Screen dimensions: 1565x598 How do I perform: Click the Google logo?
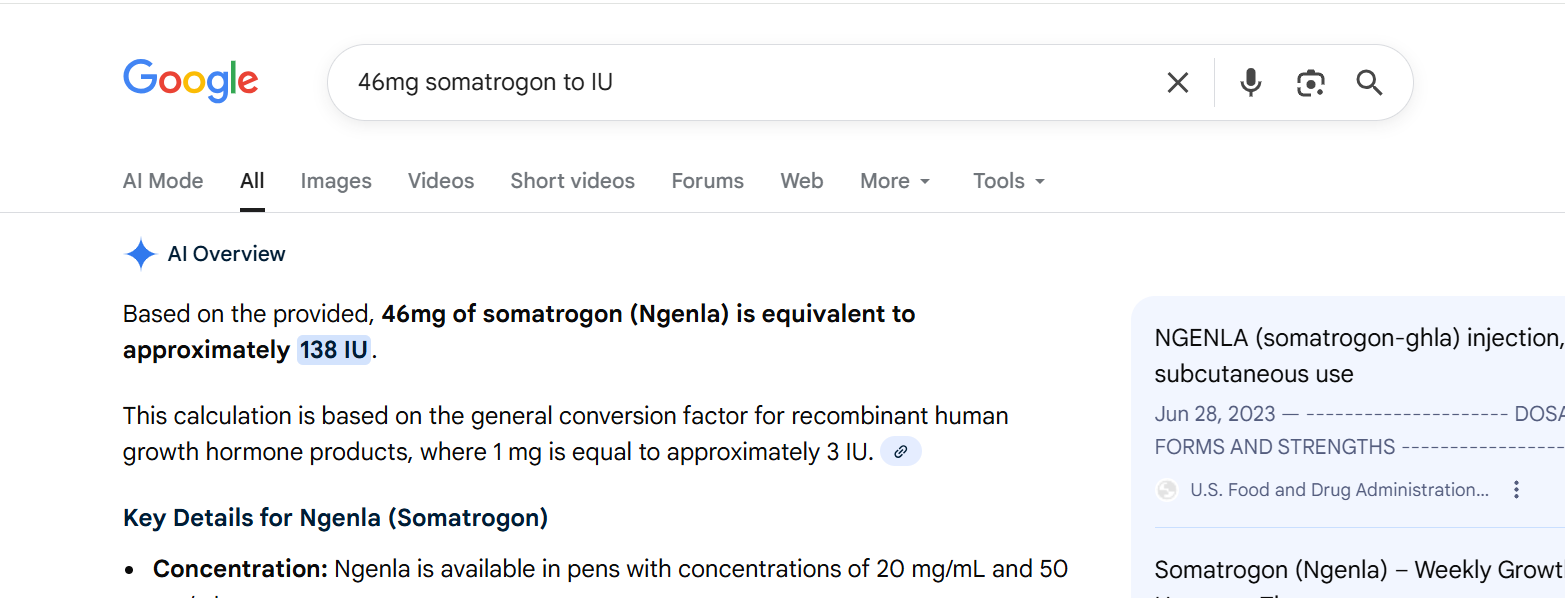(191, 81)
